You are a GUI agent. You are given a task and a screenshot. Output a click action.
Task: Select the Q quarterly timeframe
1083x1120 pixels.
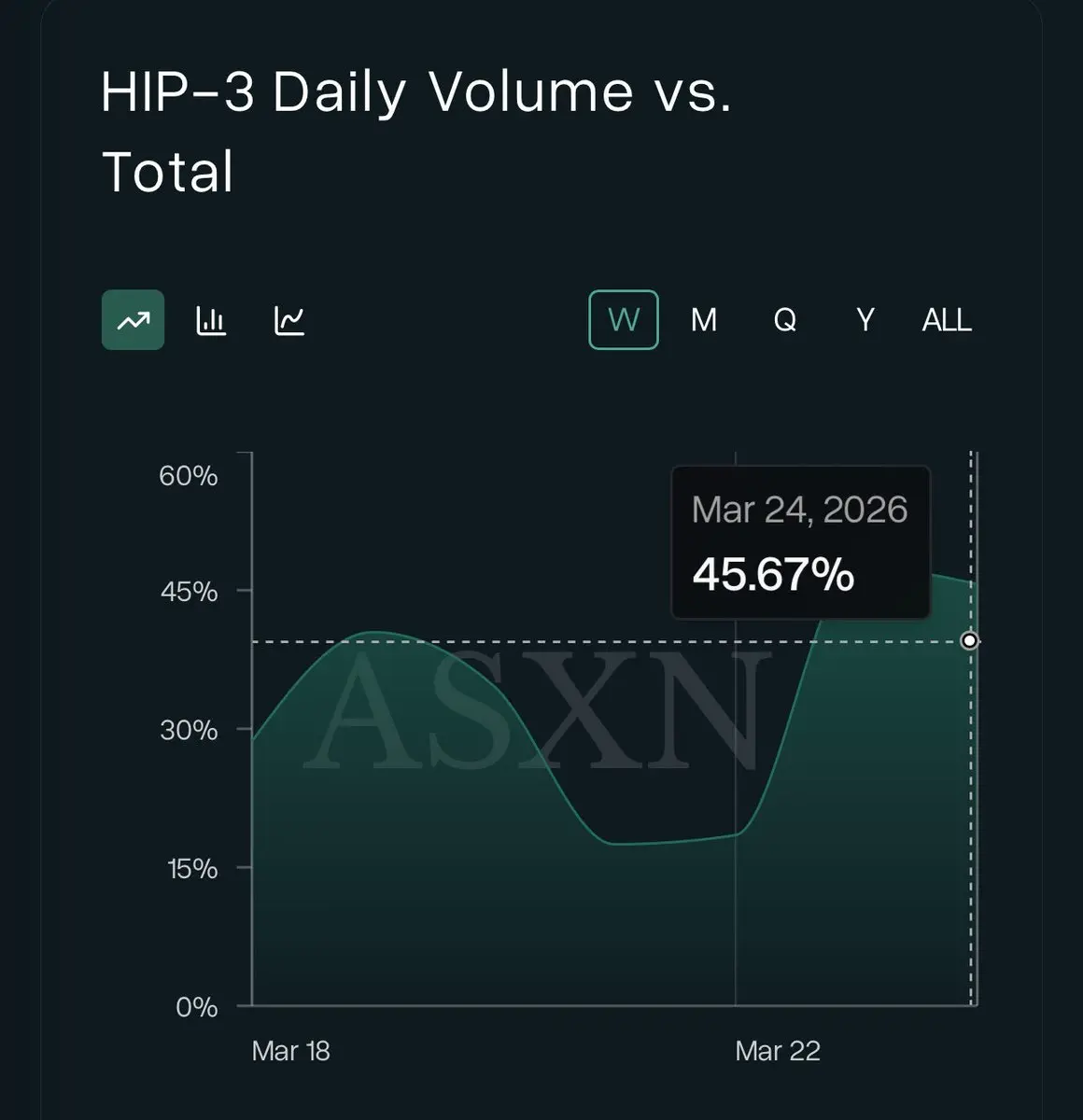[x=785, y=320]
